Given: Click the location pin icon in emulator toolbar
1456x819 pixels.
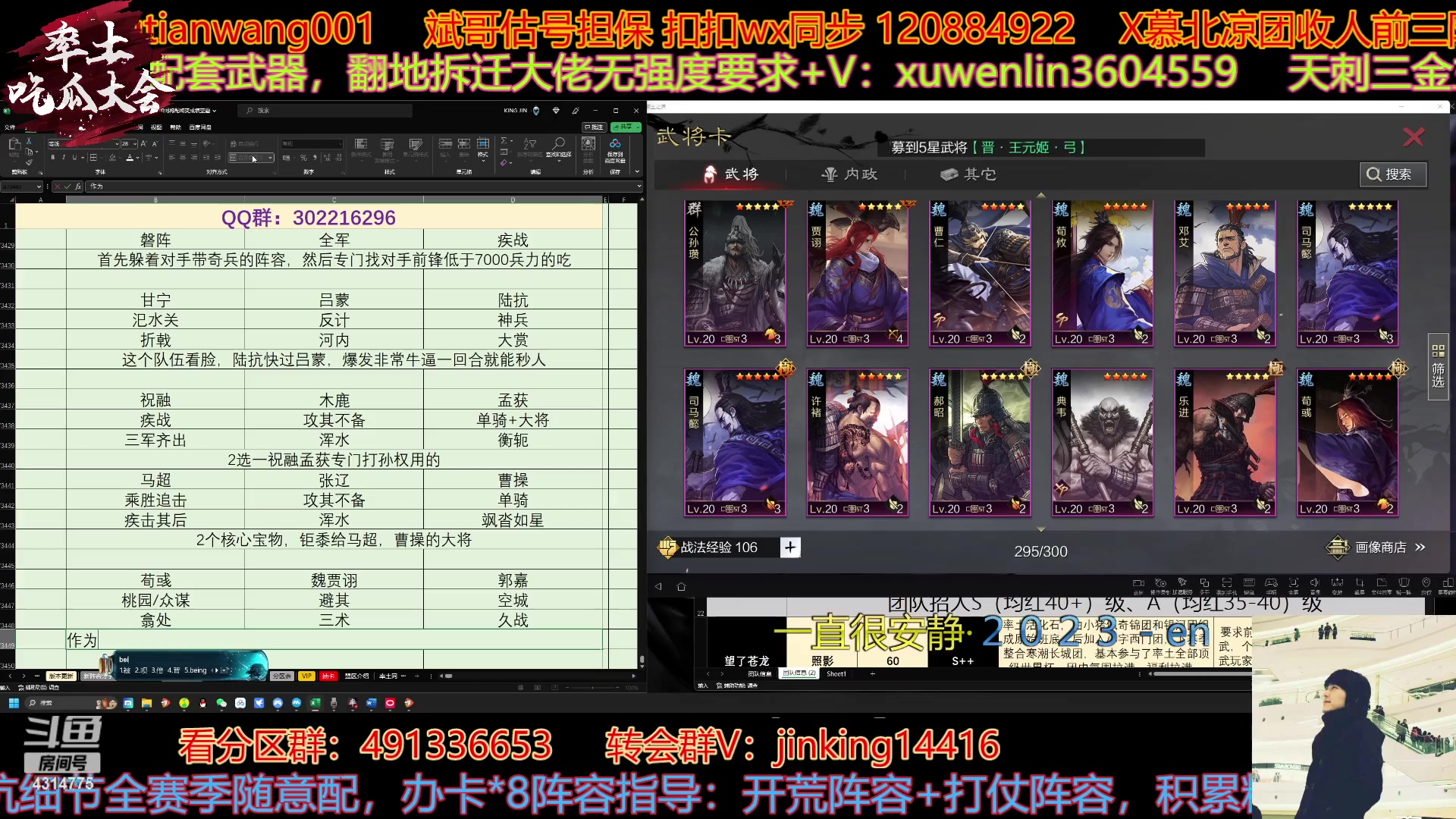Looking at the screenshot, I should (x=1426, y=583).
